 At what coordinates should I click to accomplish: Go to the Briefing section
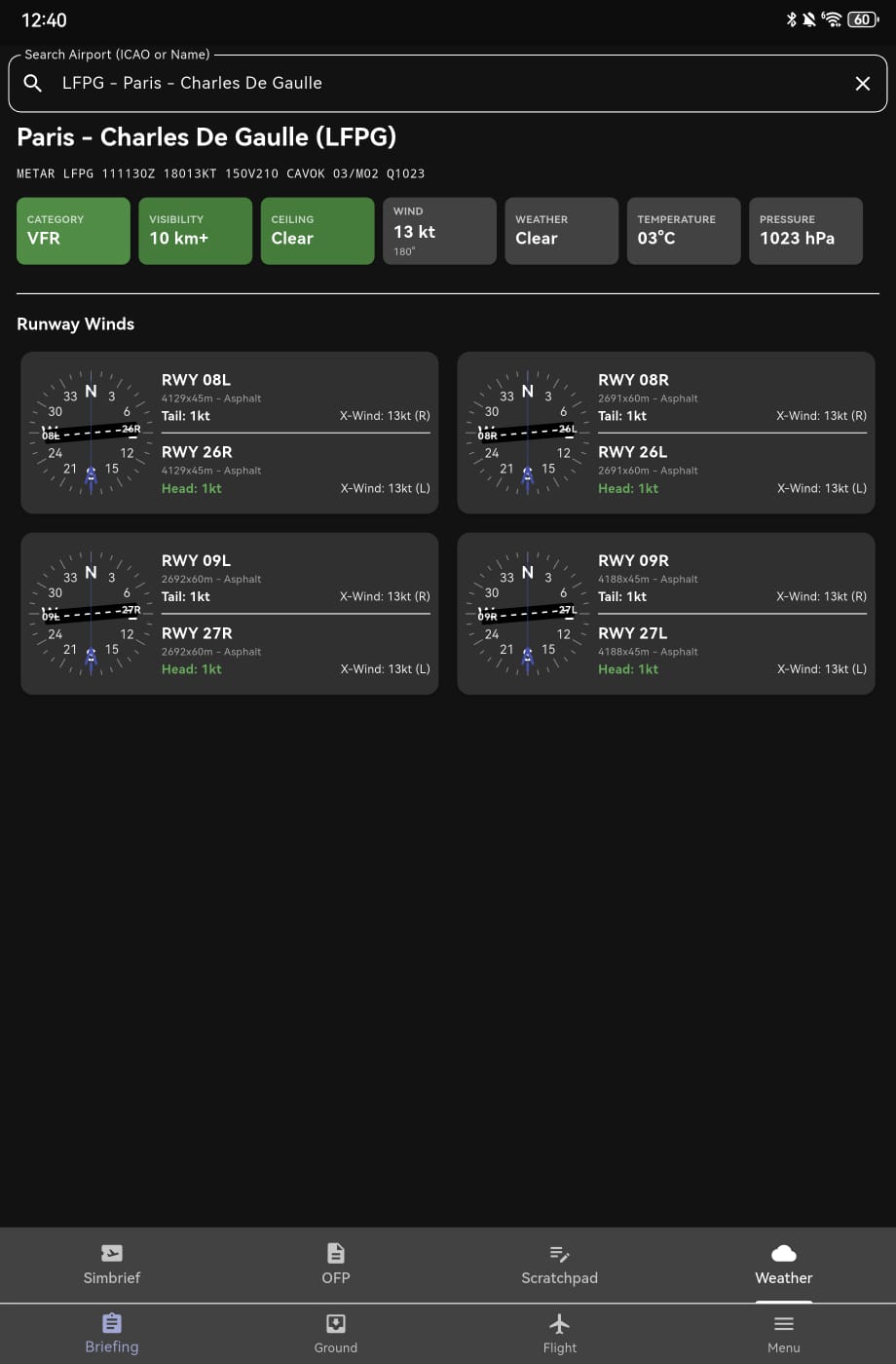[112, 1334]
